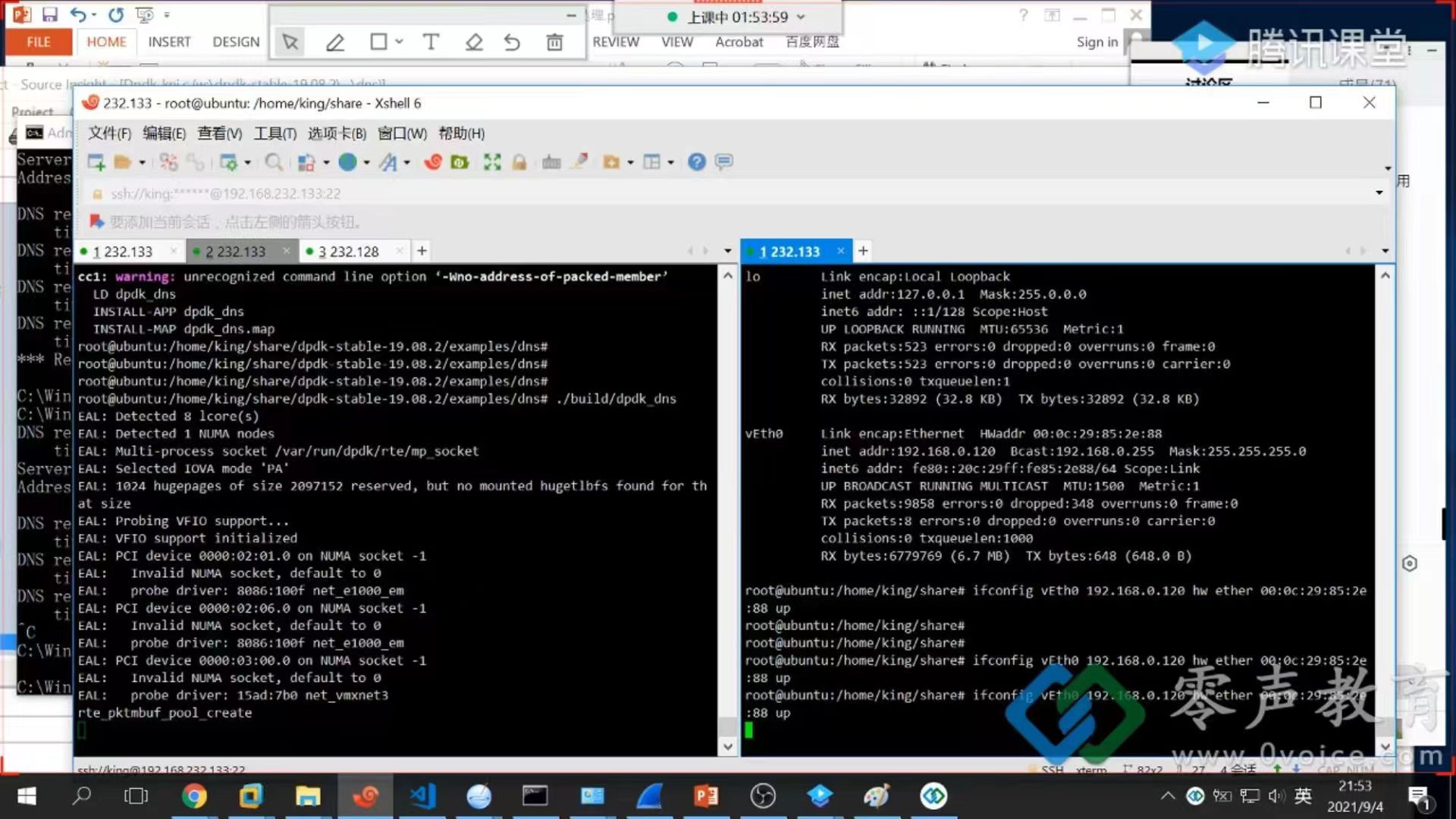This screenshot has width=1456, height=819.
Task: Switch to tab 3 232.128
Action: [350, 251]
